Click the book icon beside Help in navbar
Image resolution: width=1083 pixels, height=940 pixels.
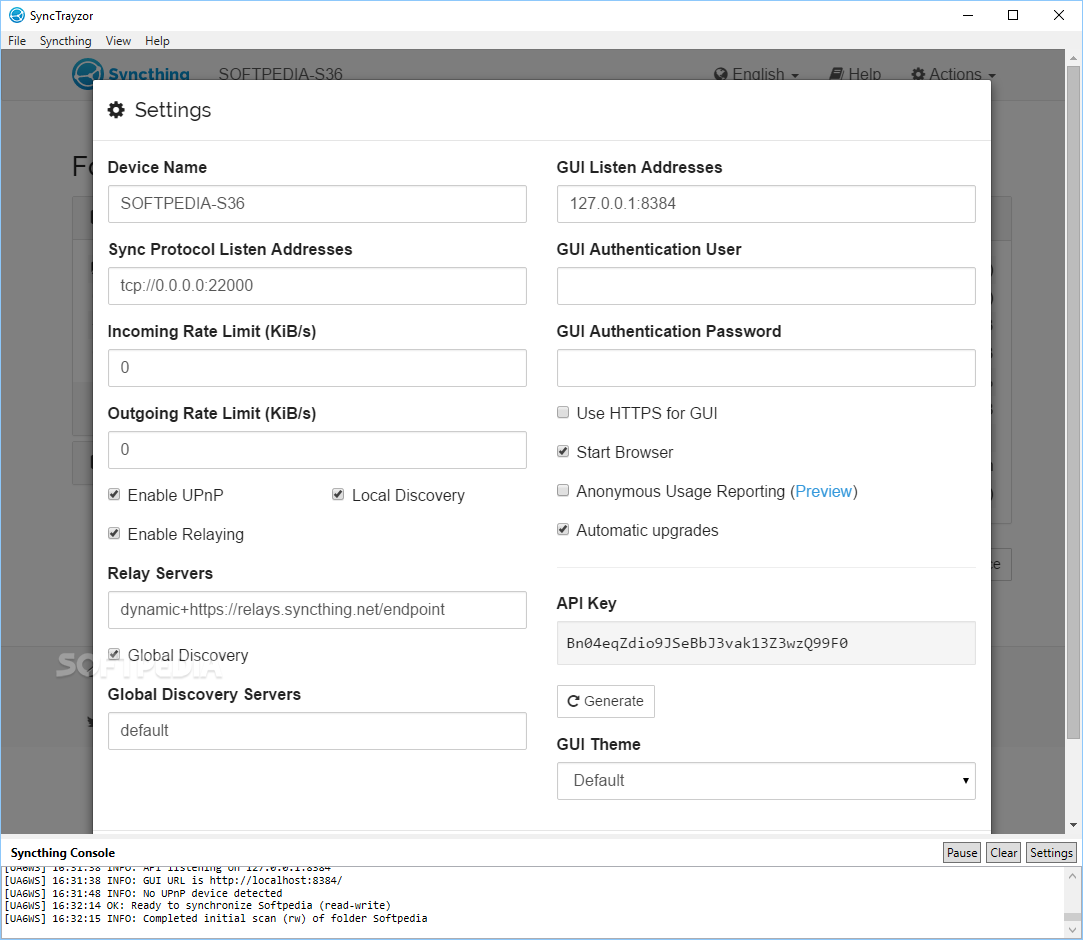836,74
